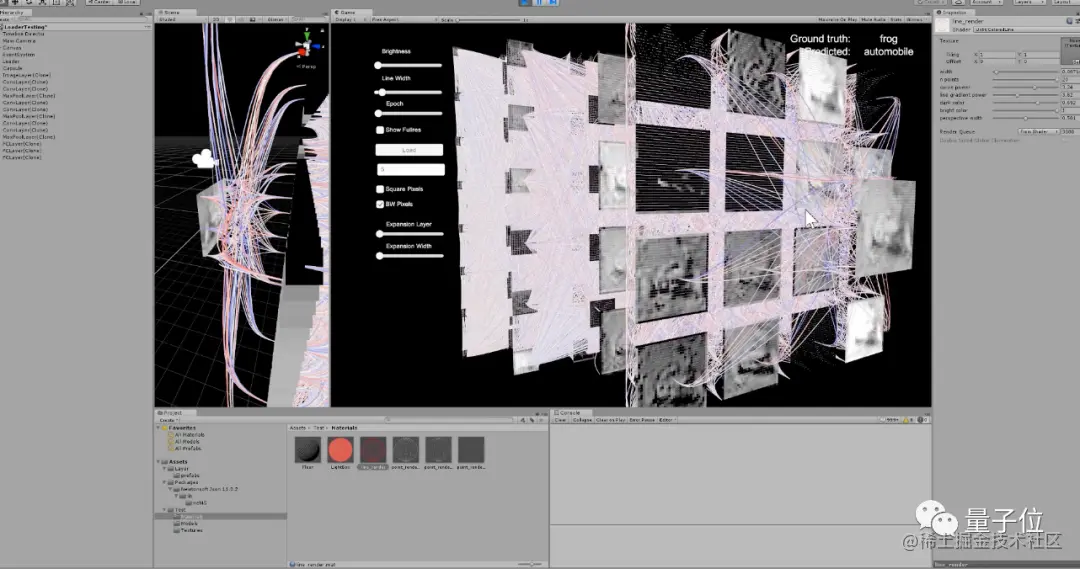The width and height of the screenshot is (1080, 569).
Task: Select the camera icon in Scene view
Action: point(204,160)
